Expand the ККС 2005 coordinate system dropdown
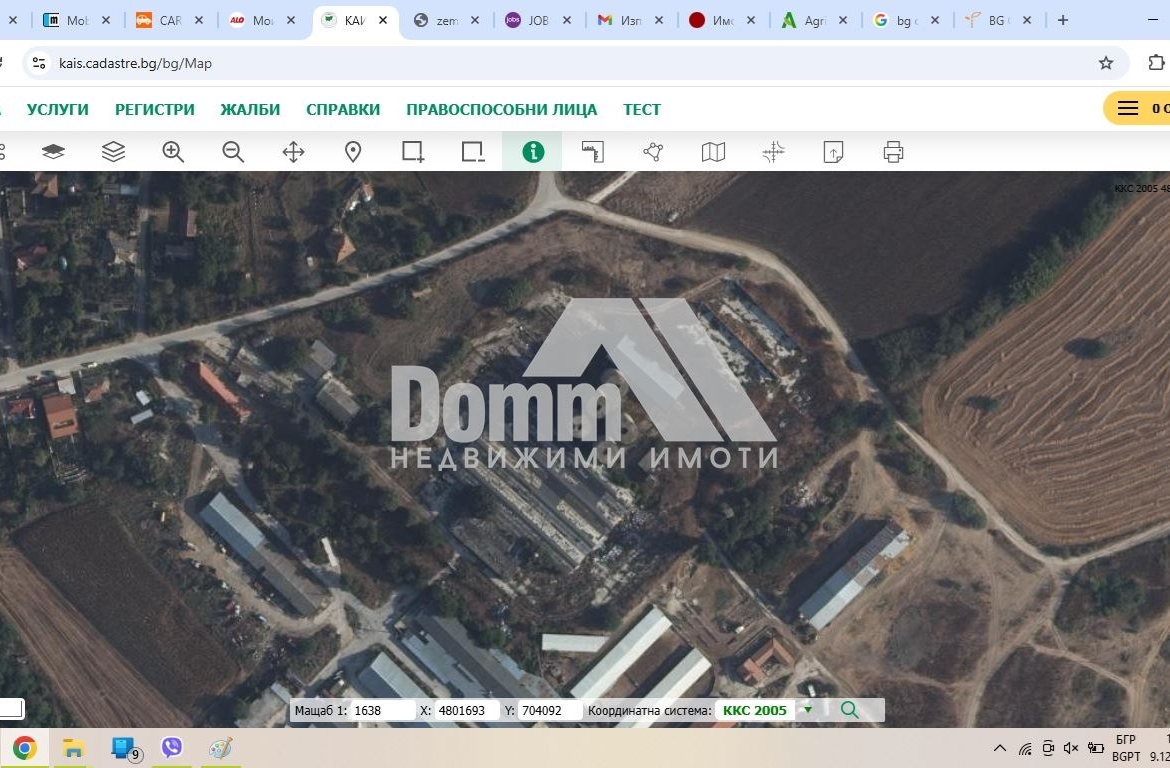 coord(807,710)
